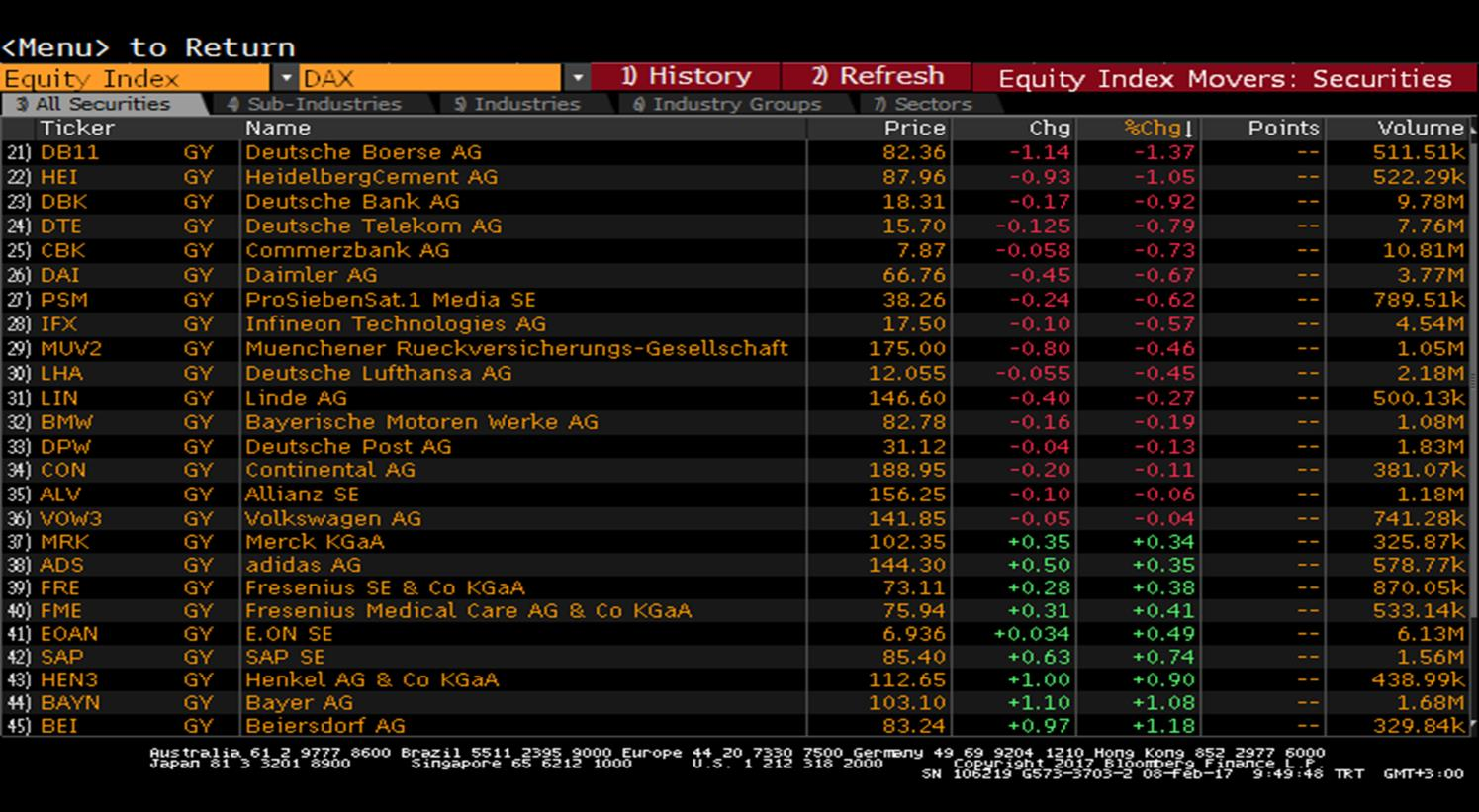The height and width of the screenshot is (812, 1479).
Task: Click FME ticker
Action: [61, 611]
